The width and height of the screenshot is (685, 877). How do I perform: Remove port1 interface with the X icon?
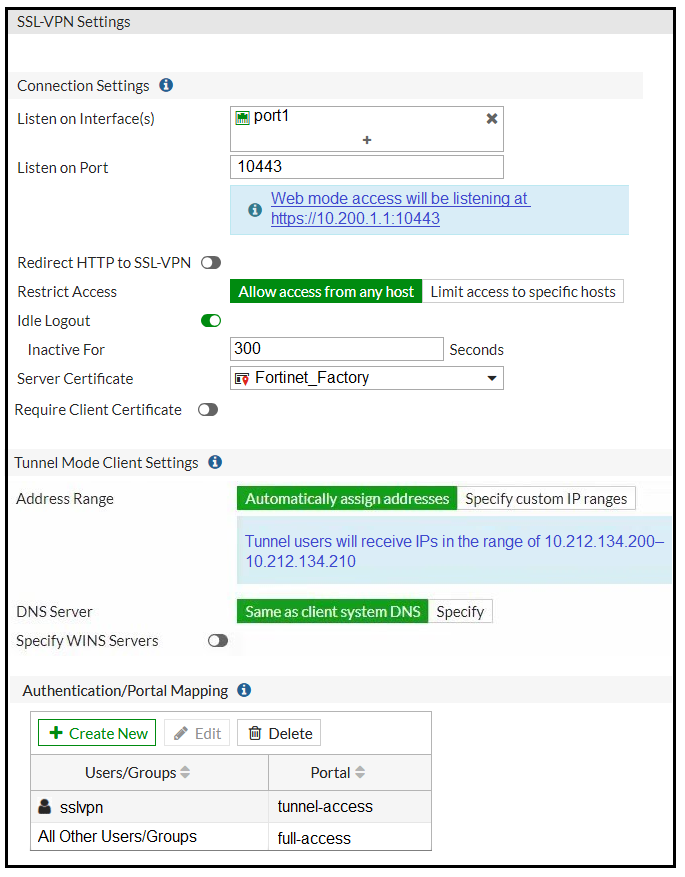[492, 119]
